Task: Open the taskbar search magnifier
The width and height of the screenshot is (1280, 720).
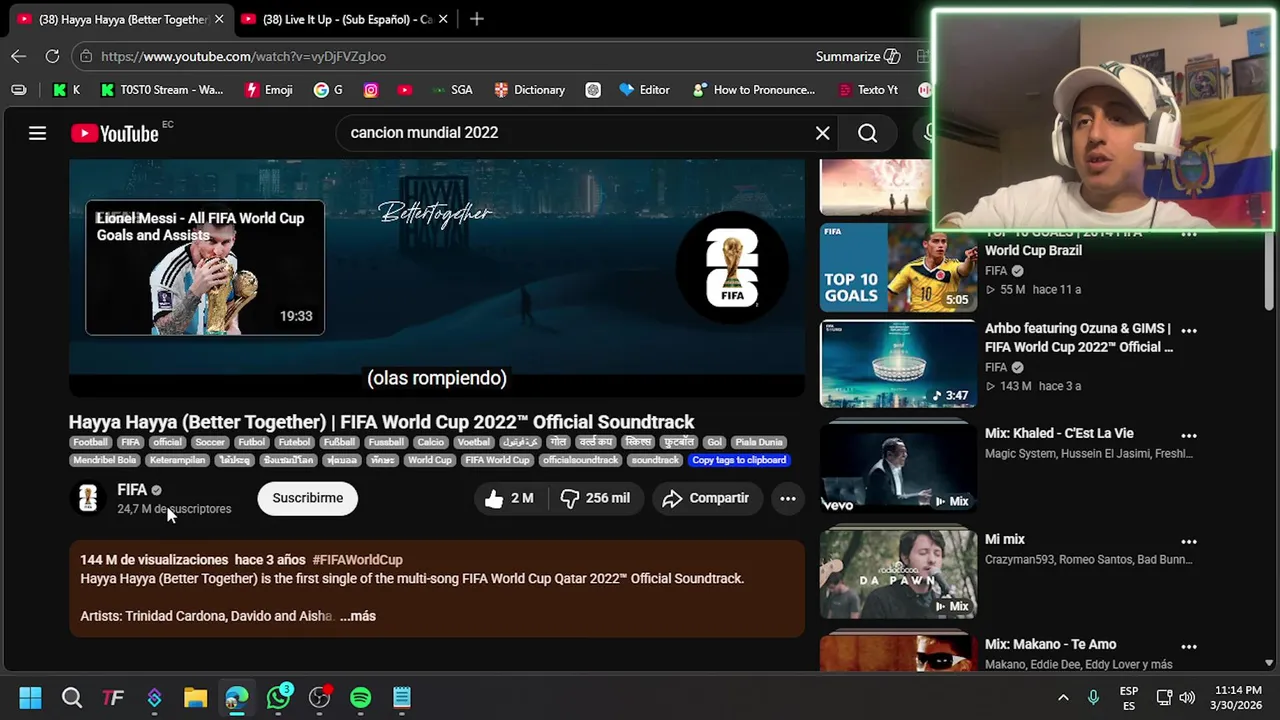Action: 71,697
